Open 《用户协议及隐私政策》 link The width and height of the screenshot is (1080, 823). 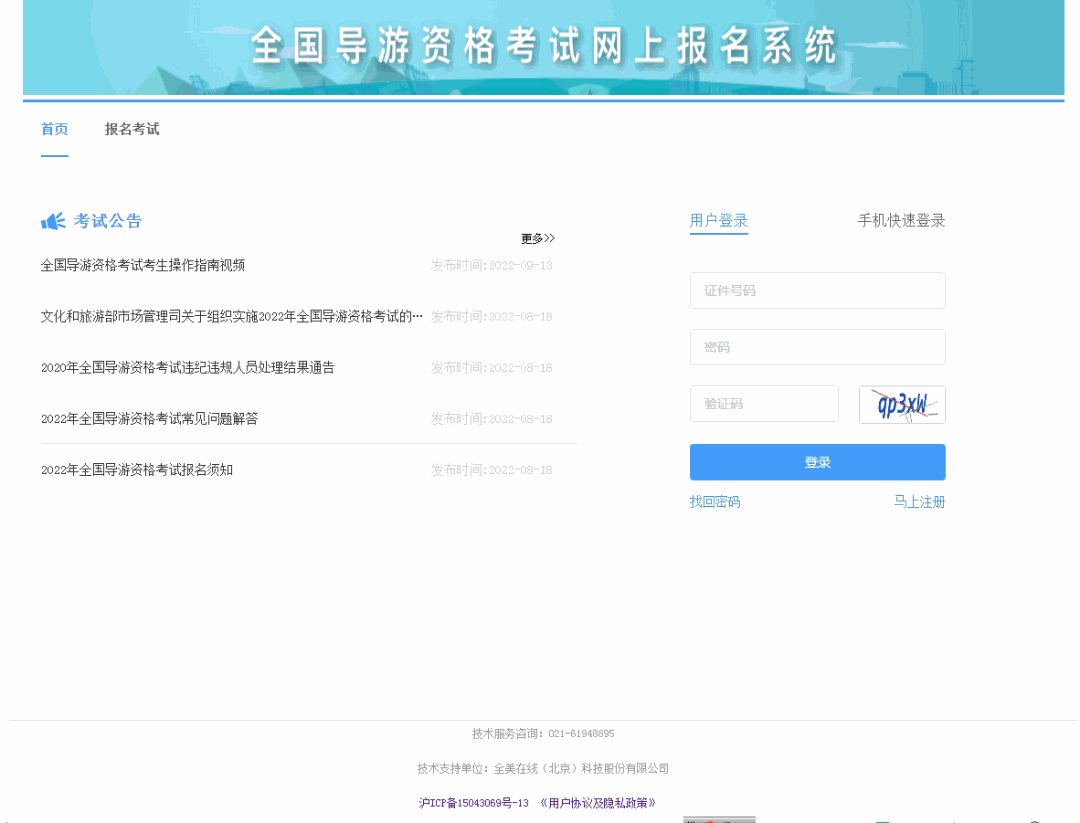tap(597, 803)
